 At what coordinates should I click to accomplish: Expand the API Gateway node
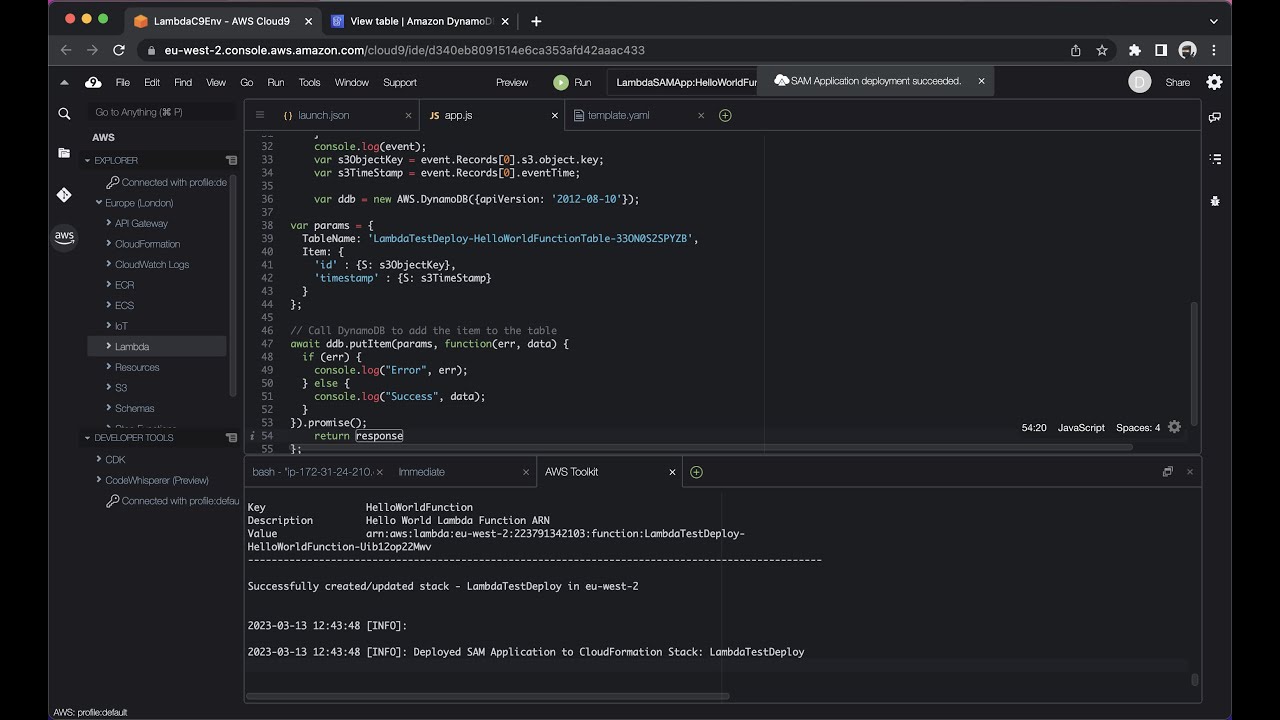coord(108,224)
